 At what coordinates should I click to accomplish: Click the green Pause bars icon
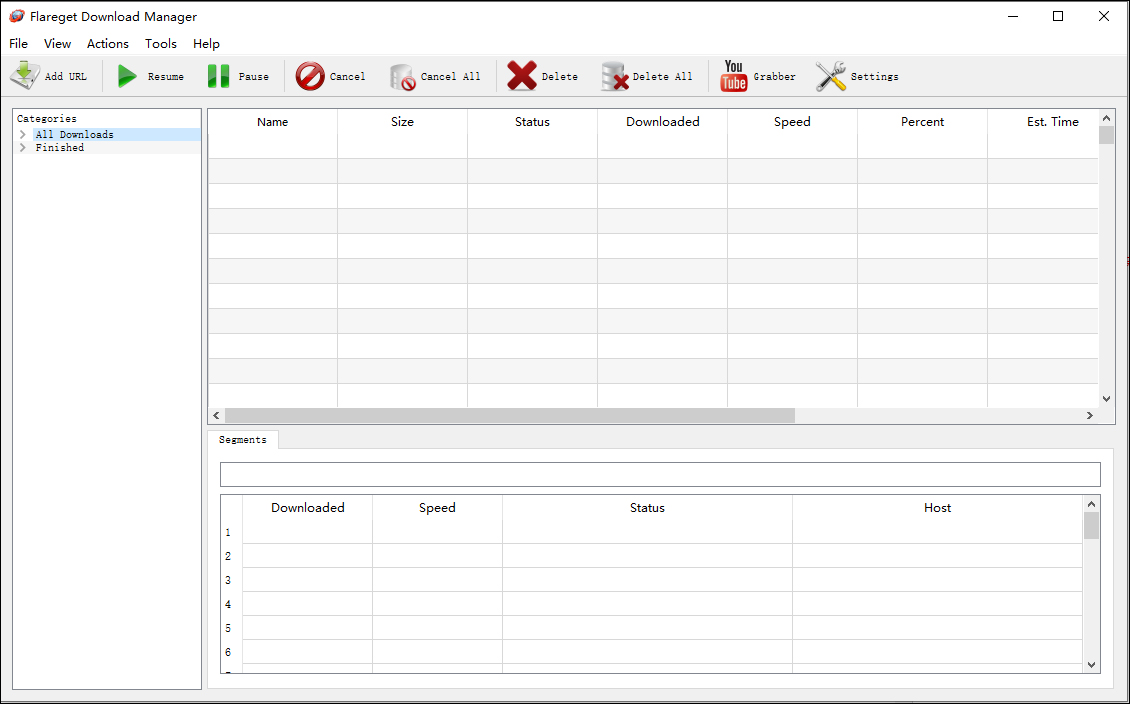(218, 76)
